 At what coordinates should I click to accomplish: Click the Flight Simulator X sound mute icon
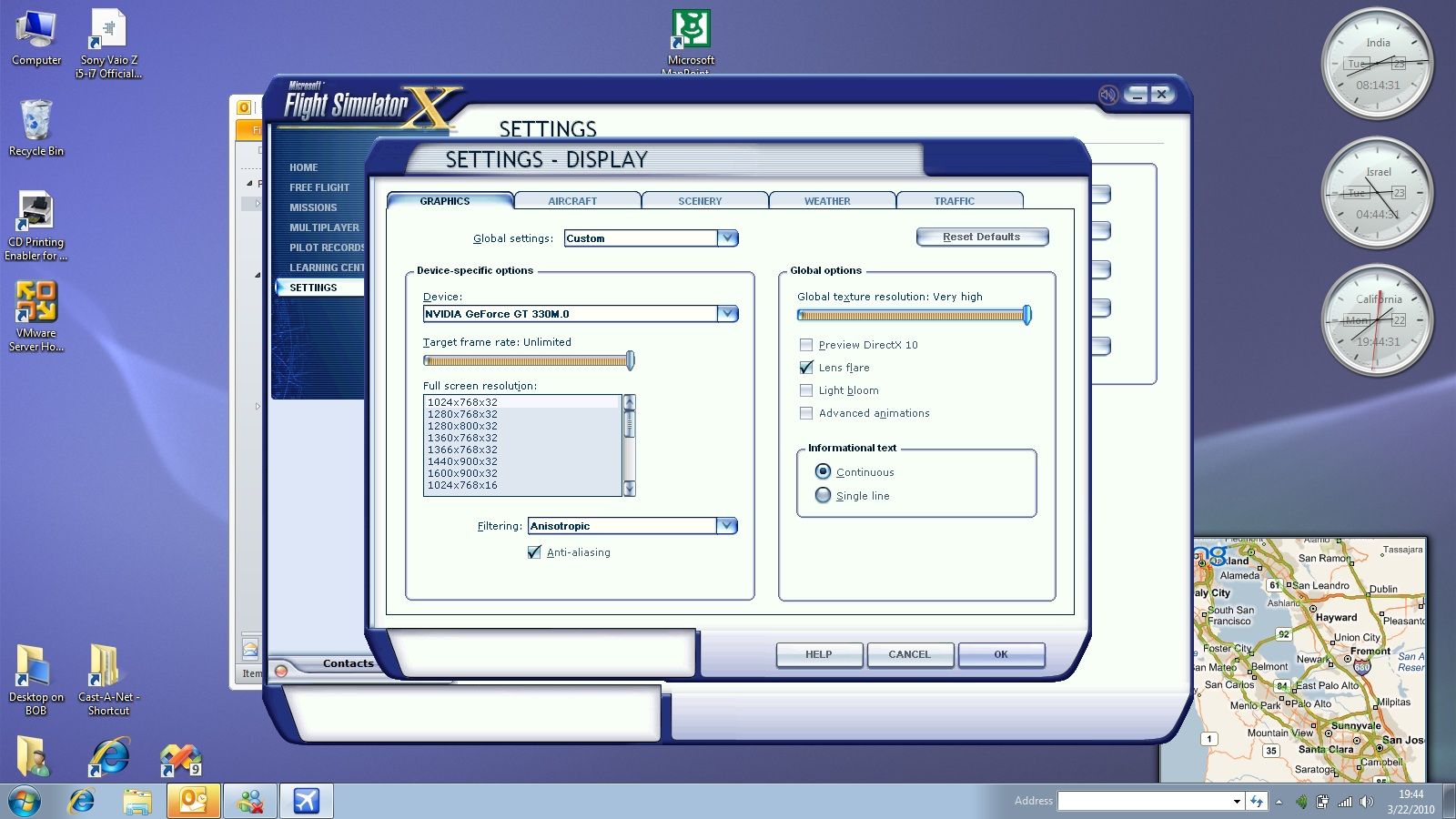[x=1107, y=95]
